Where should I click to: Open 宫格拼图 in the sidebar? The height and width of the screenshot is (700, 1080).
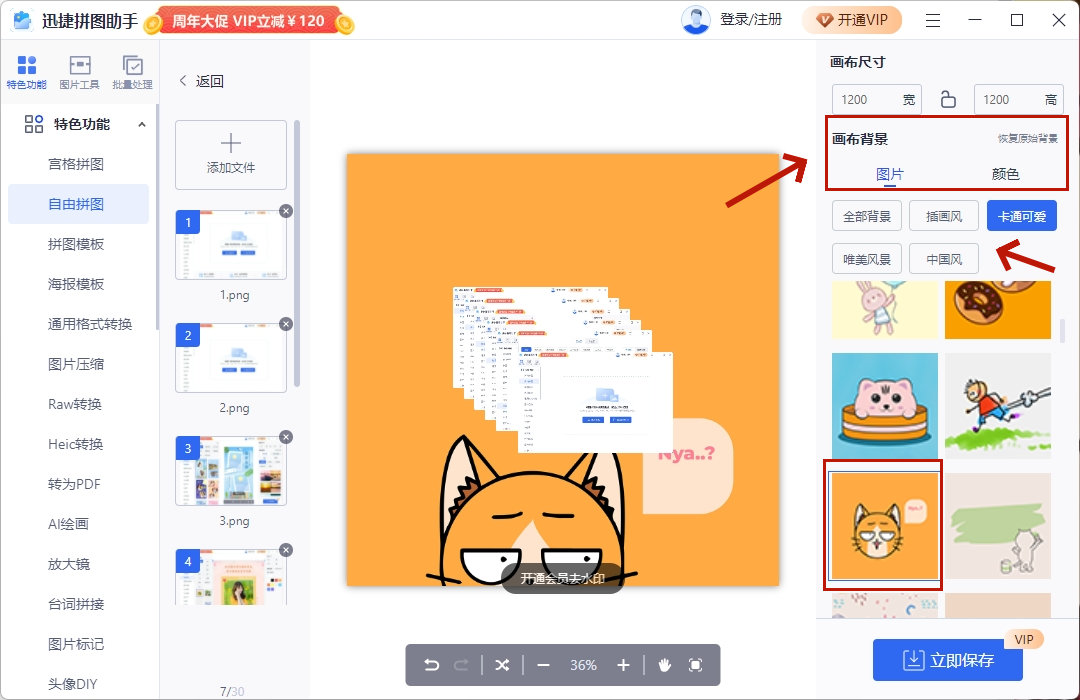click(x=76, y=164)
